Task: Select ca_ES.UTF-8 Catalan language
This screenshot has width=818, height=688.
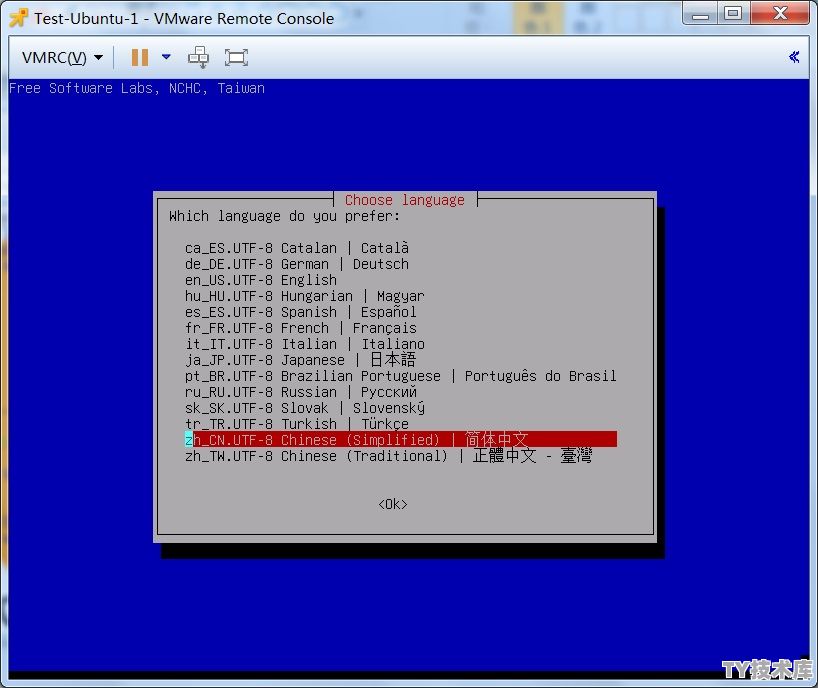Action: tap(297, 248)
